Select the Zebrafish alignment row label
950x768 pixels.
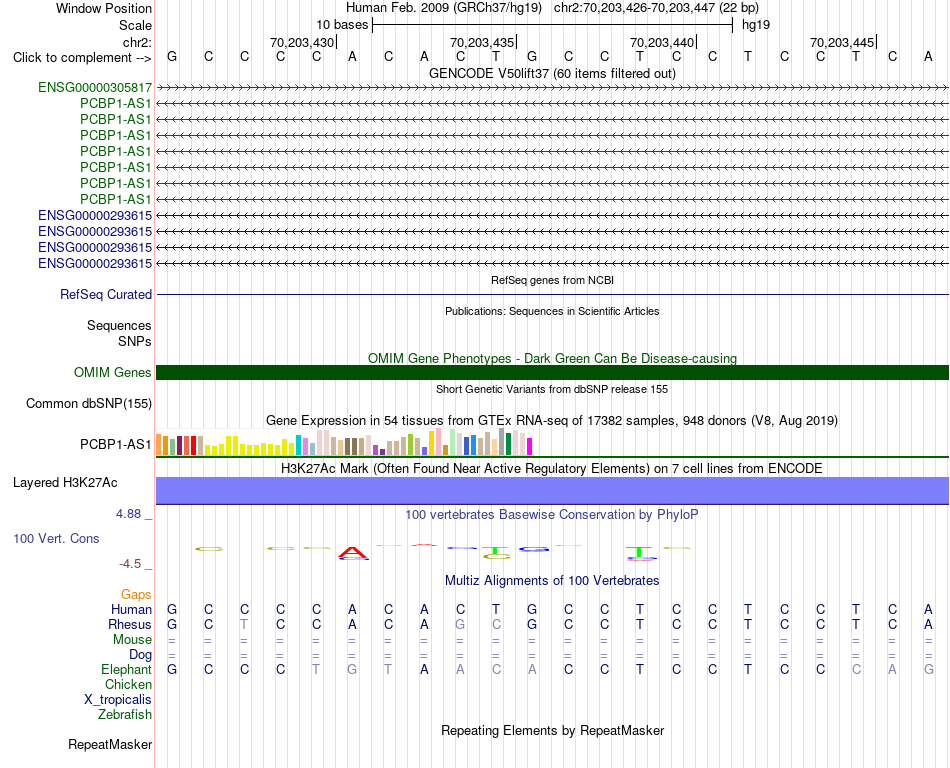click(125, 715)
